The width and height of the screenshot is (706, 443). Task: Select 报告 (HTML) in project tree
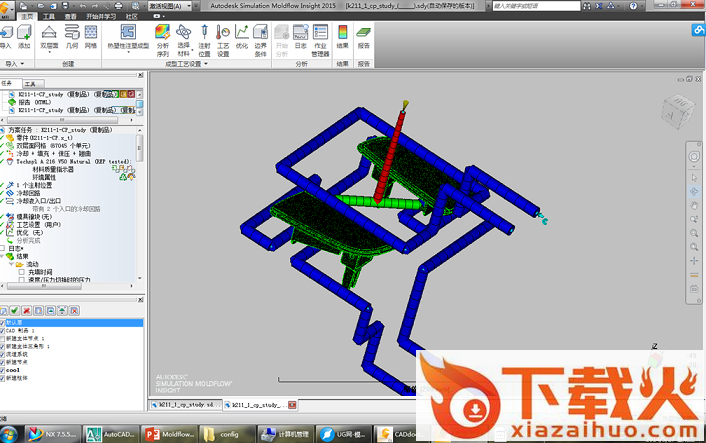(x=35, y=102)
